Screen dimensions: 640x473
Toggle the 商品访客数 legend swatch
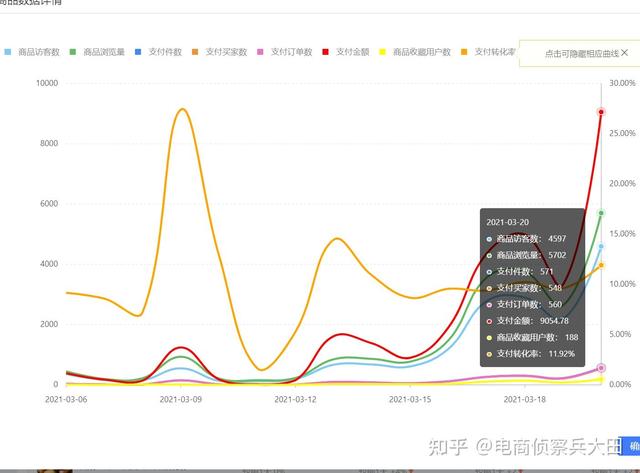pyautogui.click(x=8, y=52)
